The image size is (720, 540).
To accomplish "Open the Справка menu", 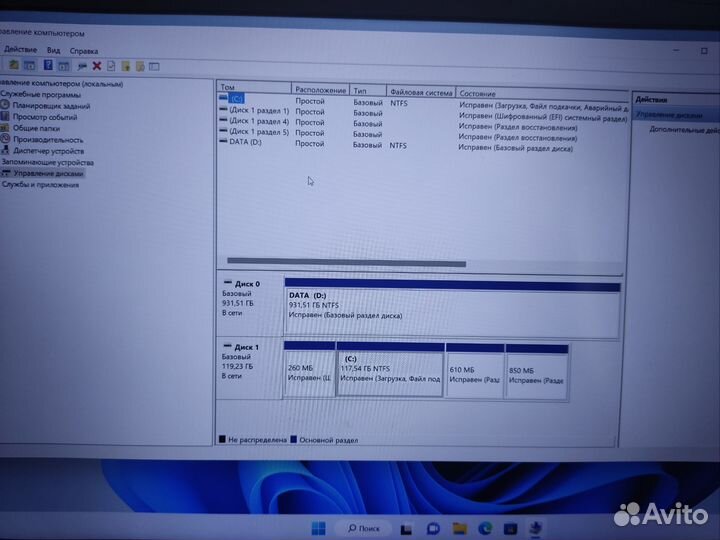I will [x=84, y=51].
